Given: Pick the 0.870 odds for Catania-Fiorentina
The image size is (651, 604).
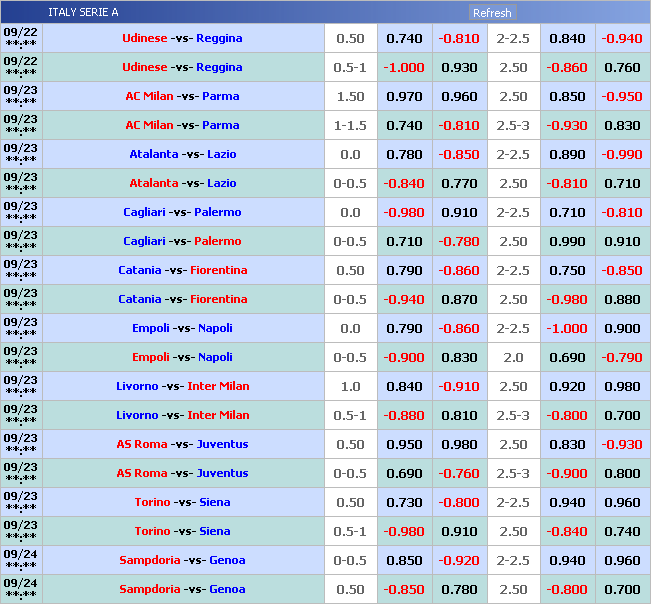Looking at the screenshot, I should (x=459, y=300).
